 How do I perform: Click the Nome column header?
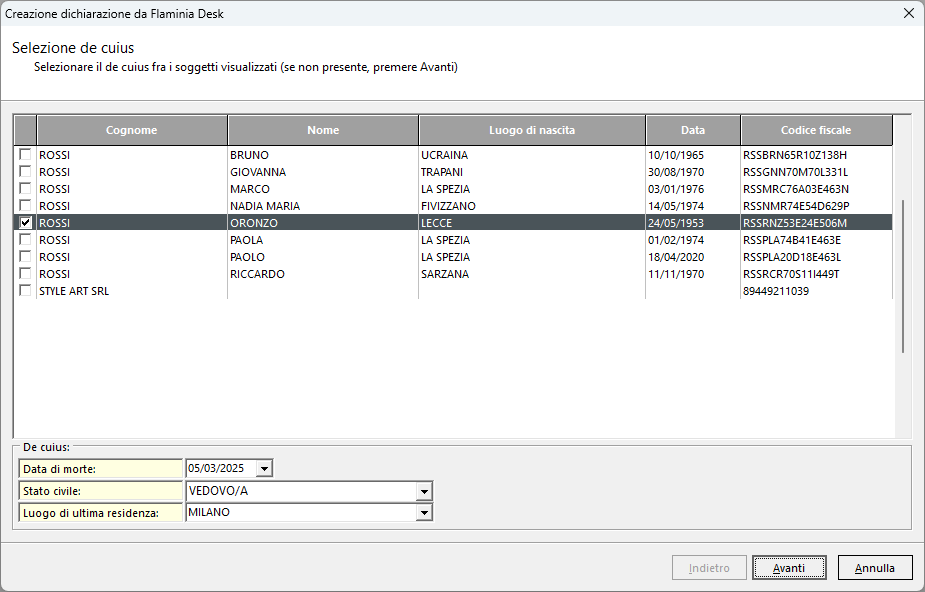point(323,130)
